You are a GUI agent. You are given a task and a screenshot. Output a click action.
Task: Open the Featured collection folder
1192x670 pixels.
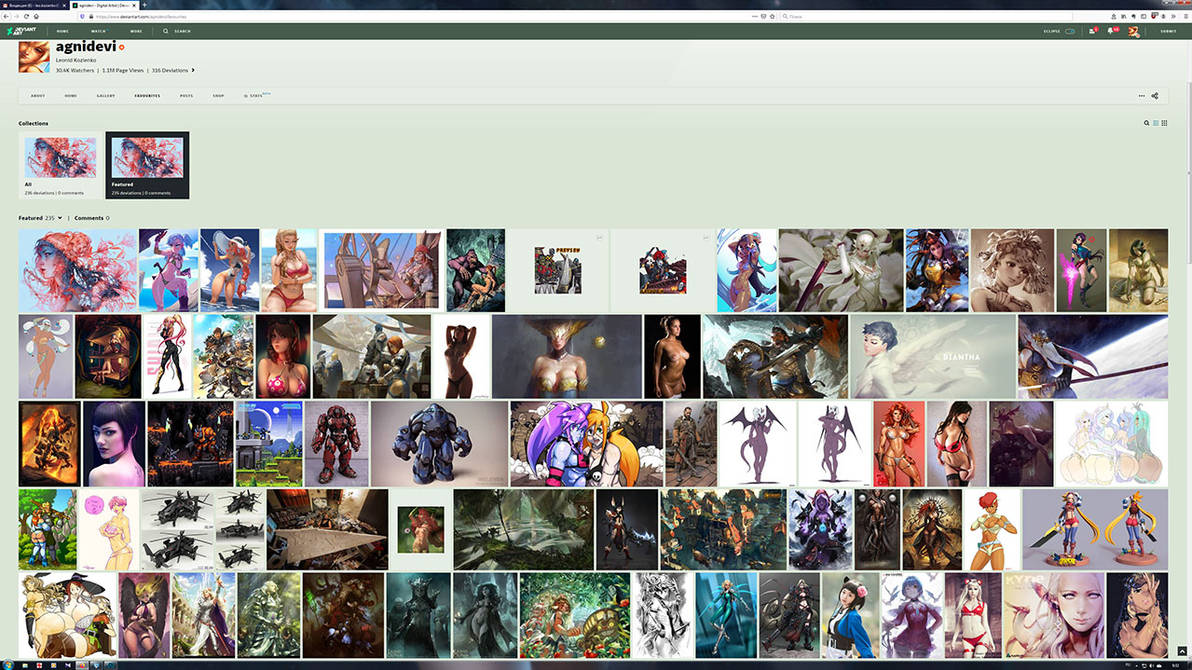[x=147, y=165]
